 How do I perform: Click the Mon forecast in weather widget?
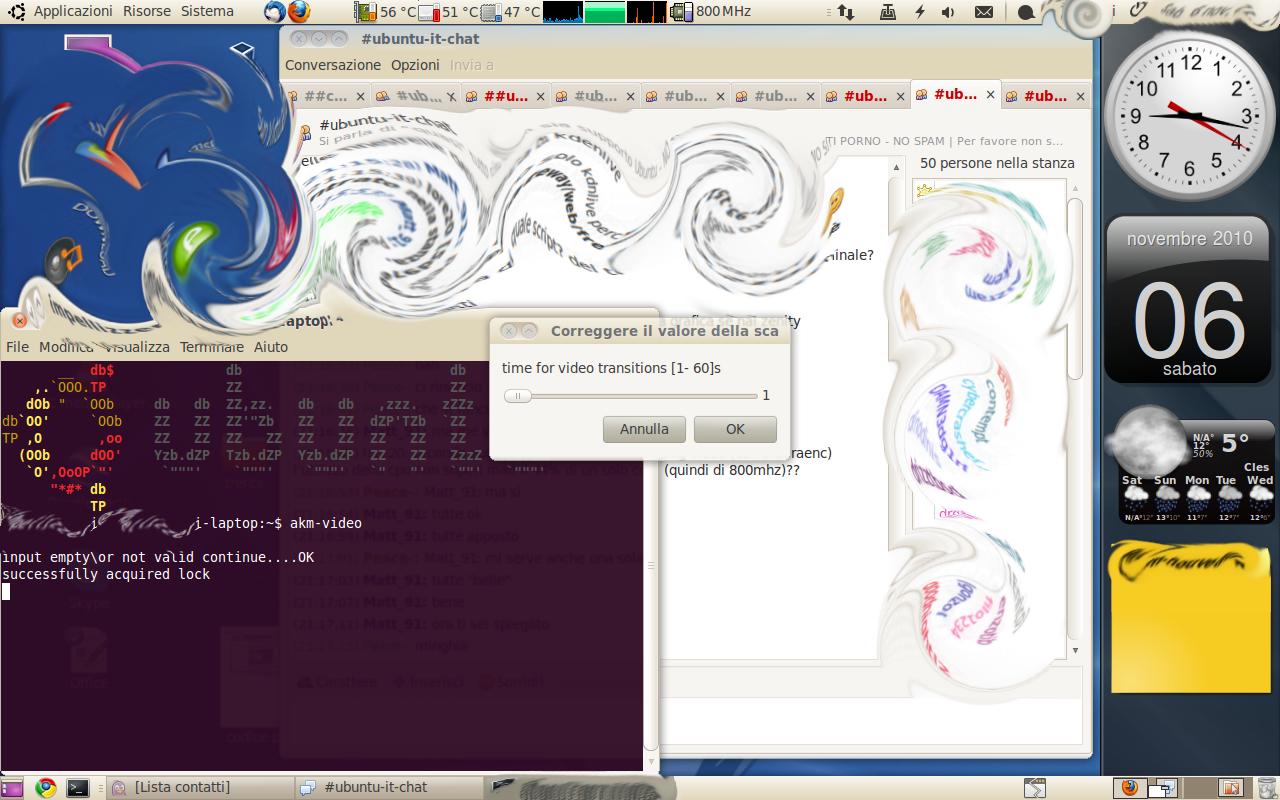(1197, 497)
